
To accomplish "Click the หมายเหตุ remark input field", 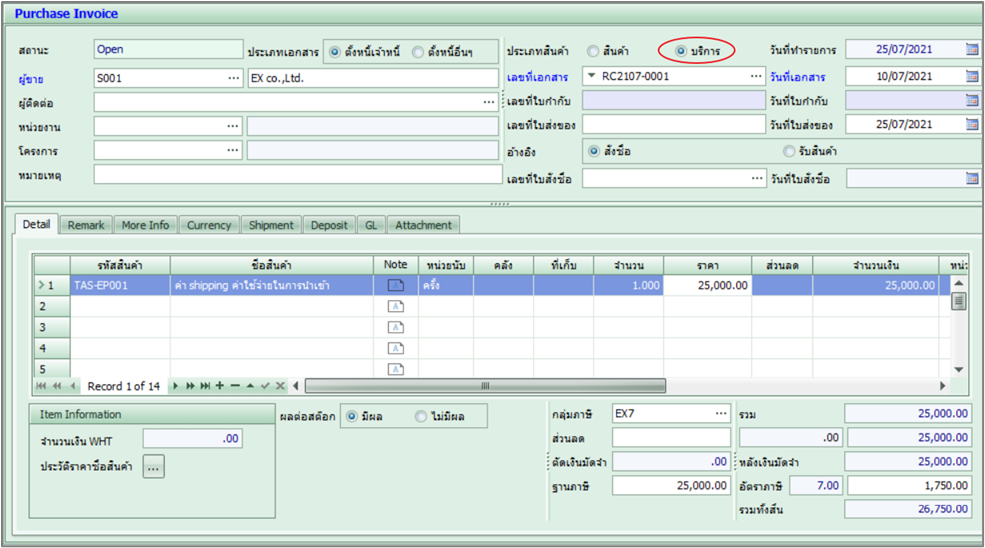I will (295, 174).
